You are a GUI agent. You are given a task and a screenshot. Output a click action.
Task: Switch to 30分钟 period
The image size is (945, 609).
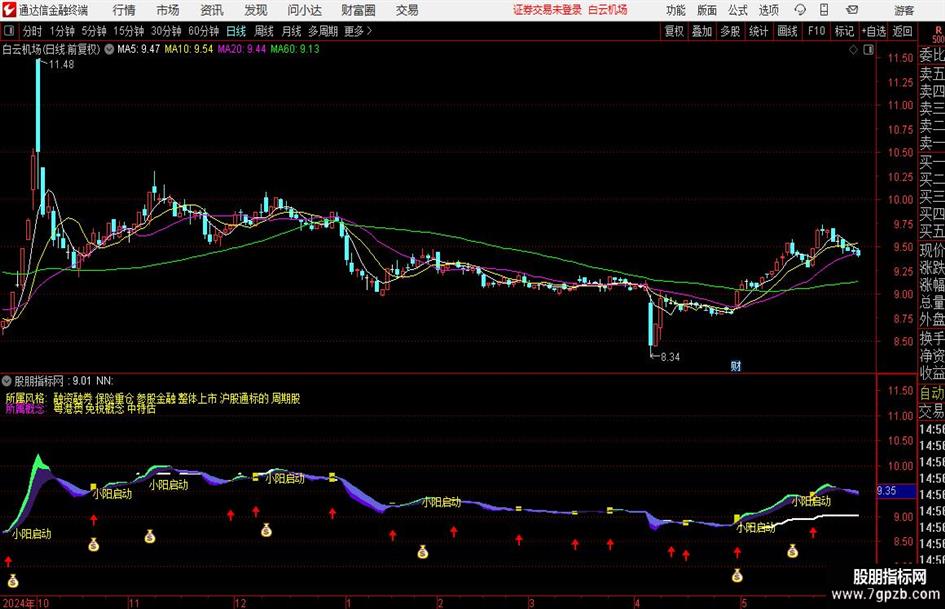(166, 31)
